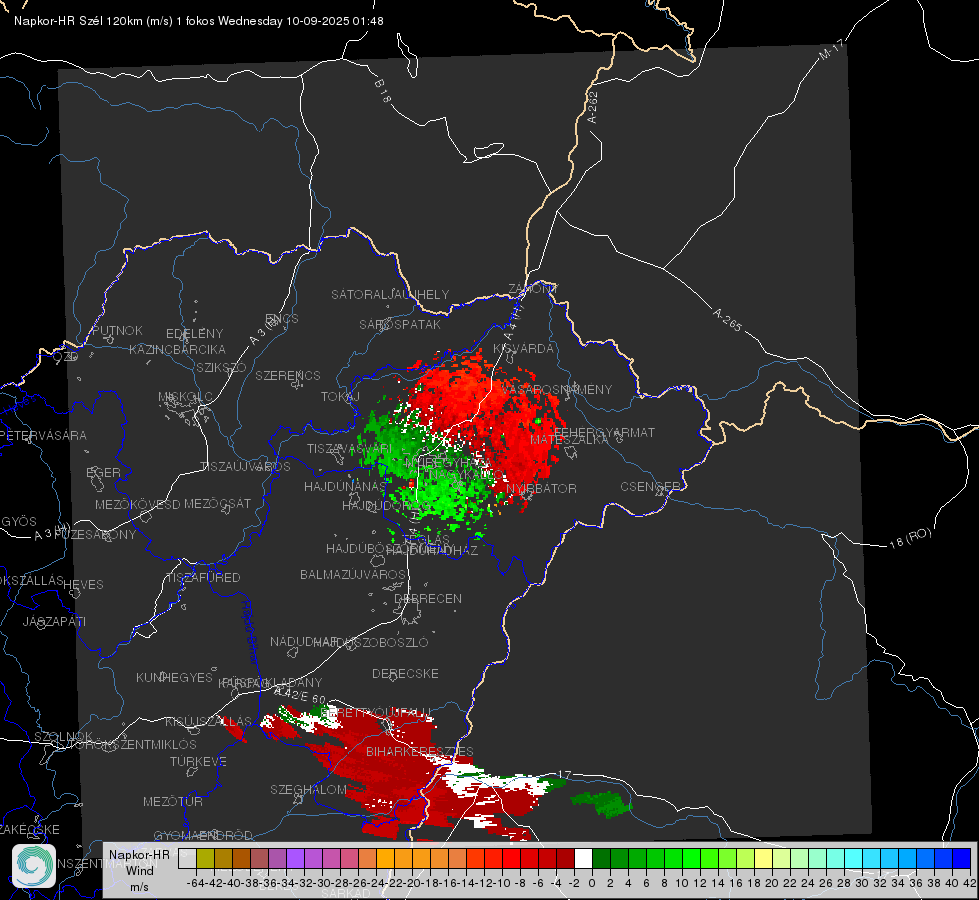Click the swirl logo icon
The image size is (979, 900).
coord(34,866)
